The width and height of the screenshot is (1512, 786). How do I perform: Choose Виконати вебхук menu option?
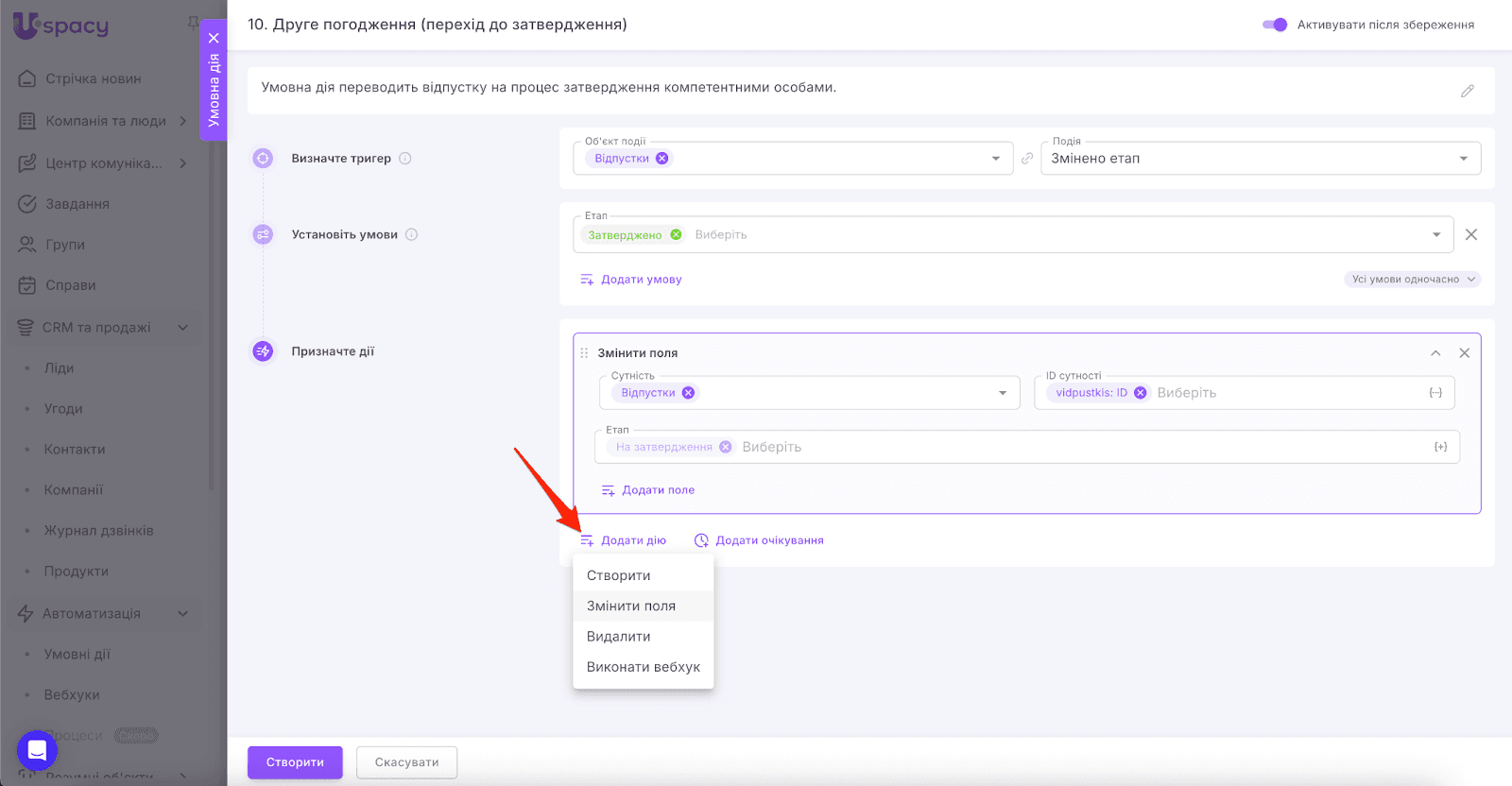[643, 667]
